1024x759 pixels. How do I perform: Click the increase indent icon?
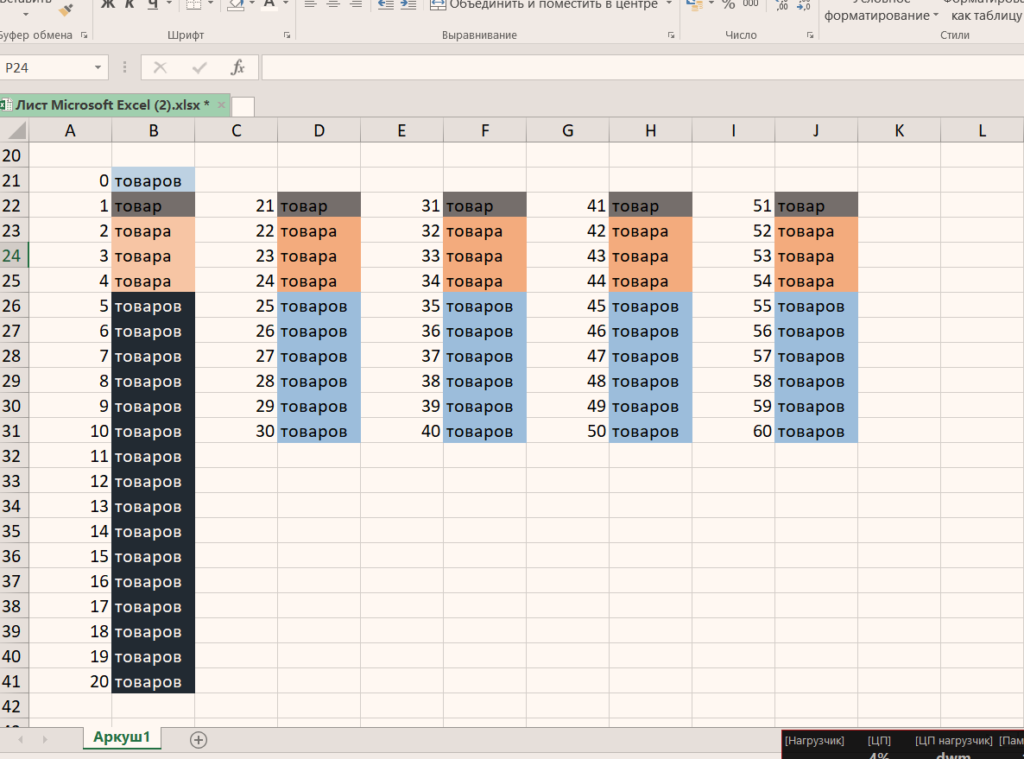[408, 5]
